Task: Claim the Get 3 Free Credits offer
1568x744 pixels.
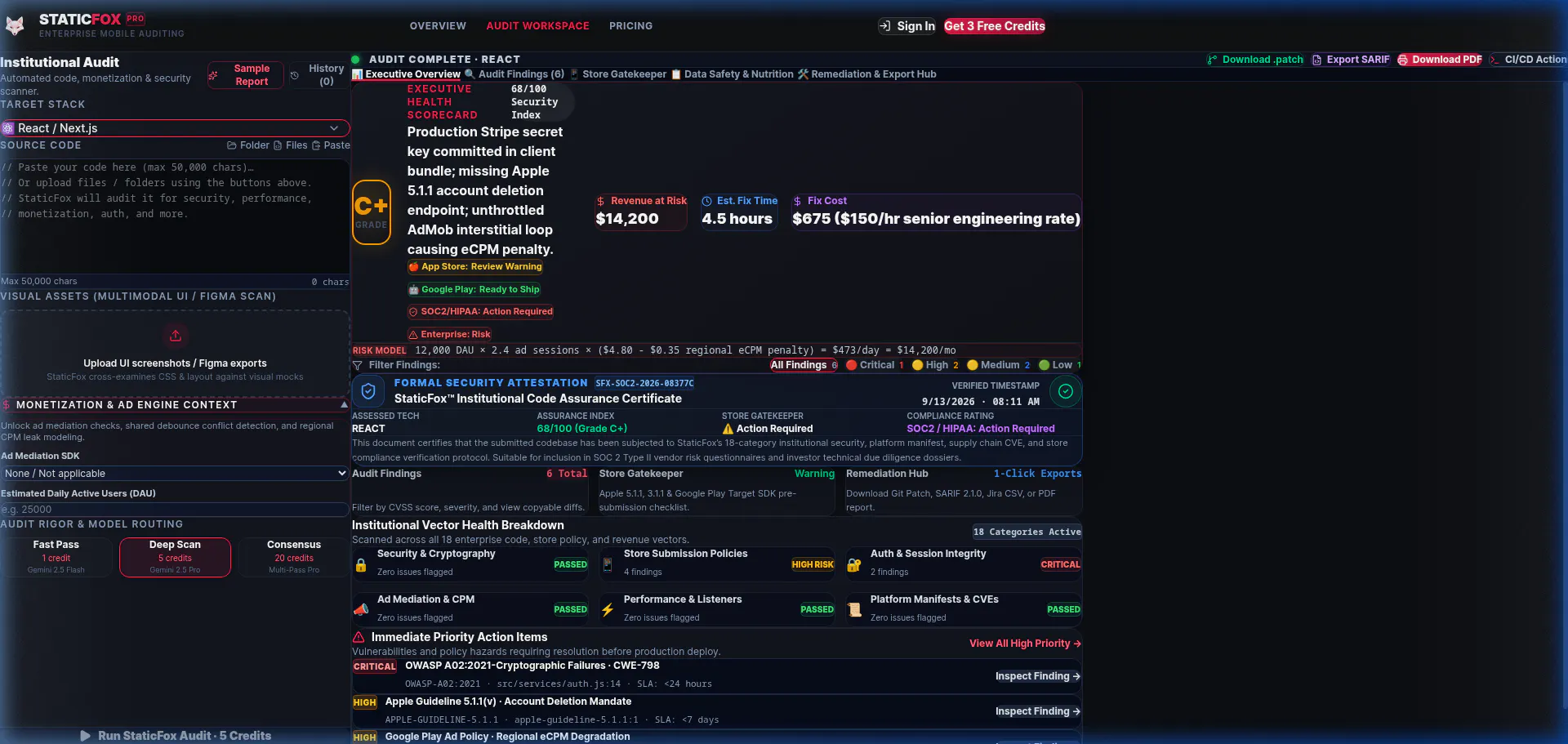Action: (995, 26)
